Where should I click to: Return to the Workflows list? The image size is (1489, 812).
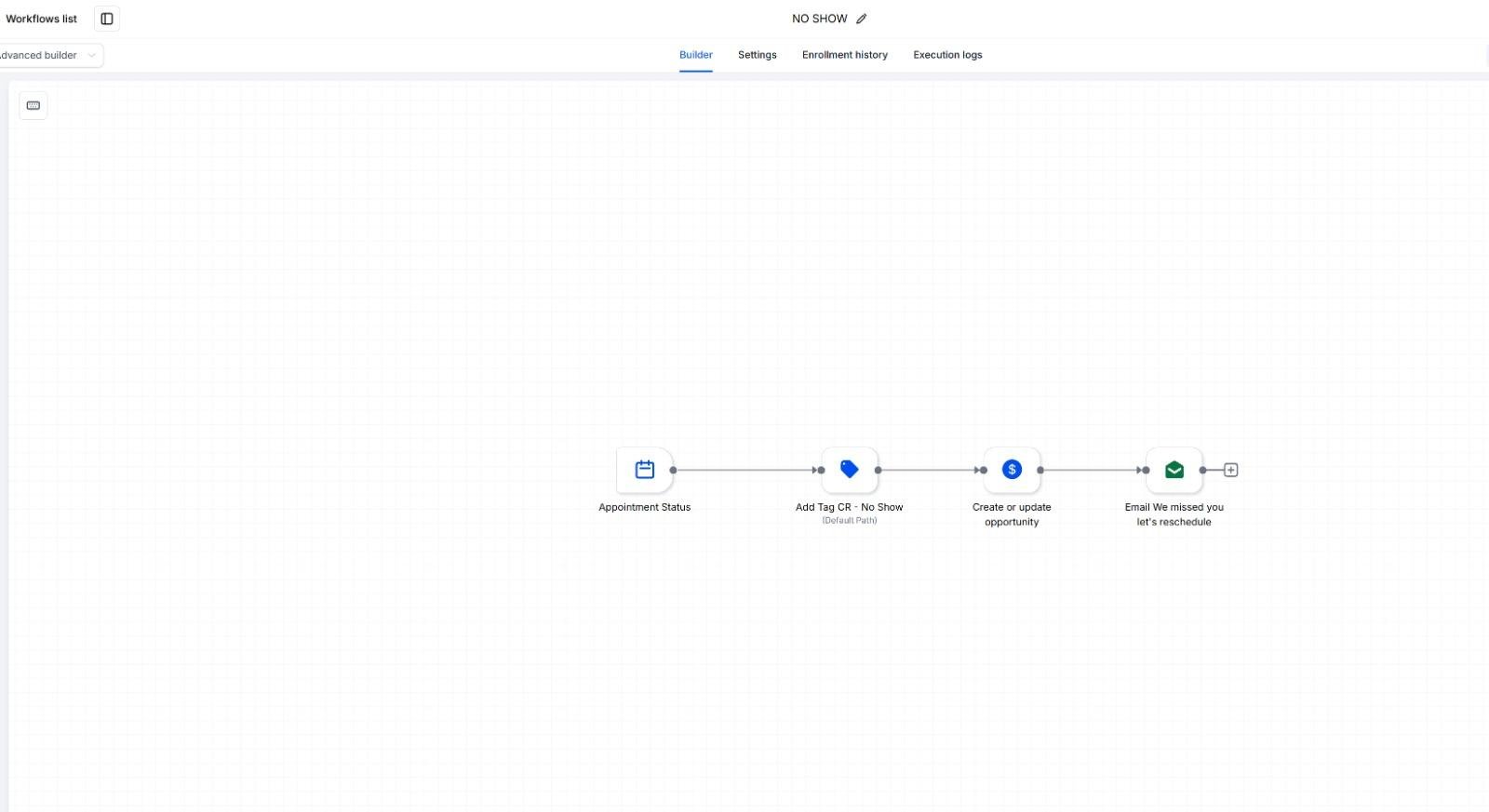click(41, 19)
